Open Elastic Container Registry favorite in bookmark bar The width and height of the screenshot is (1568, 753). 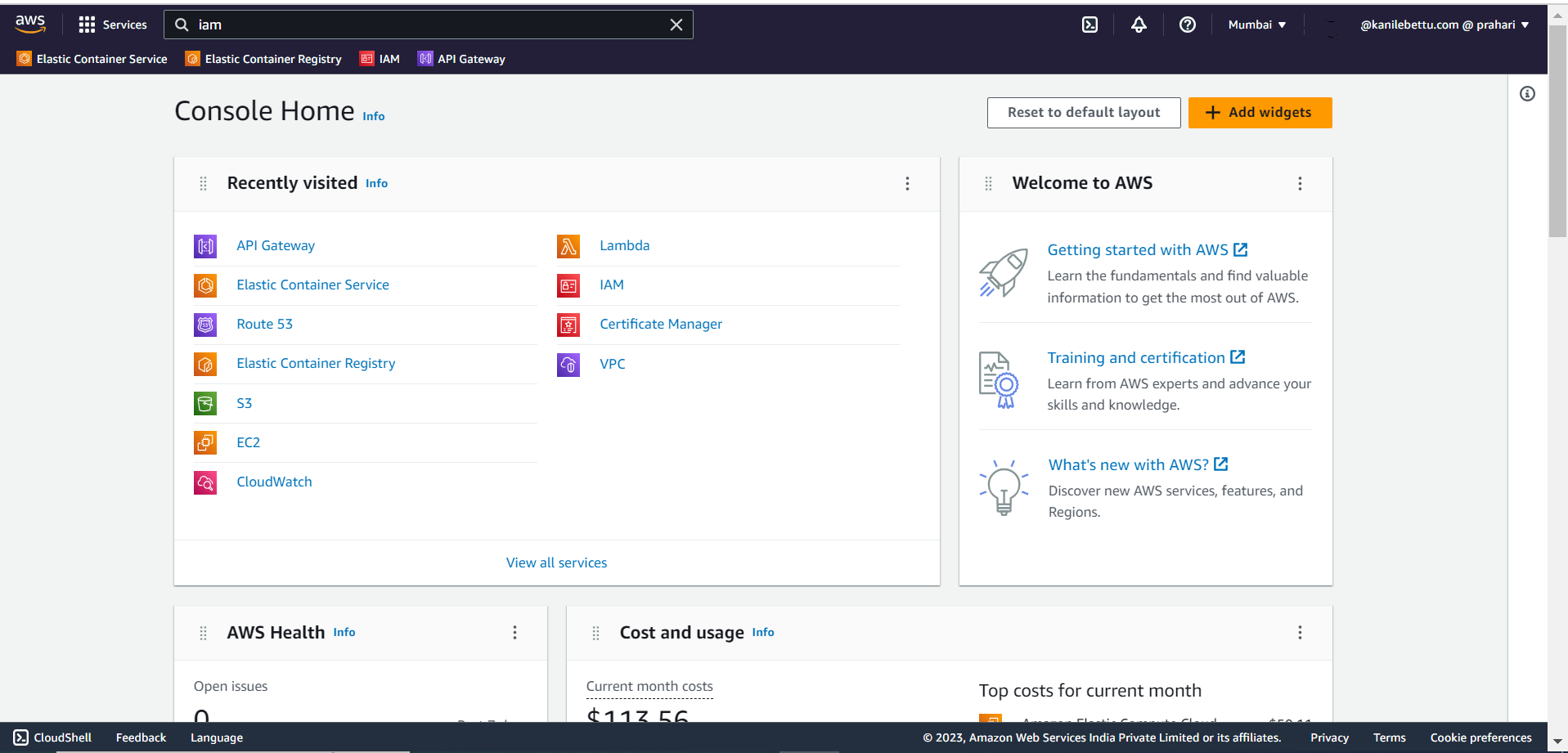pyautogui.click(x=264, y=59)
